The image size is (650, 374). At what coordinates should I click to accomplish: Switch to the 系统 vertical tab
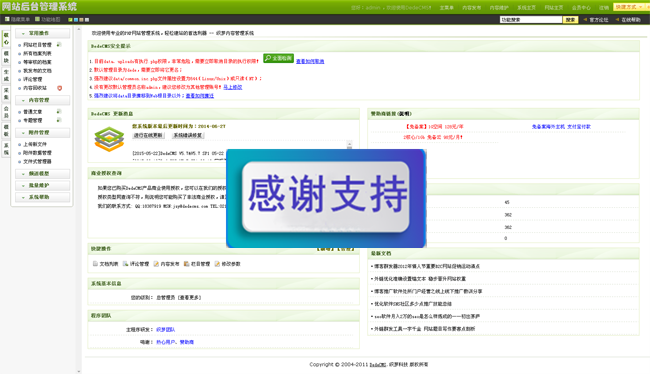6,148
